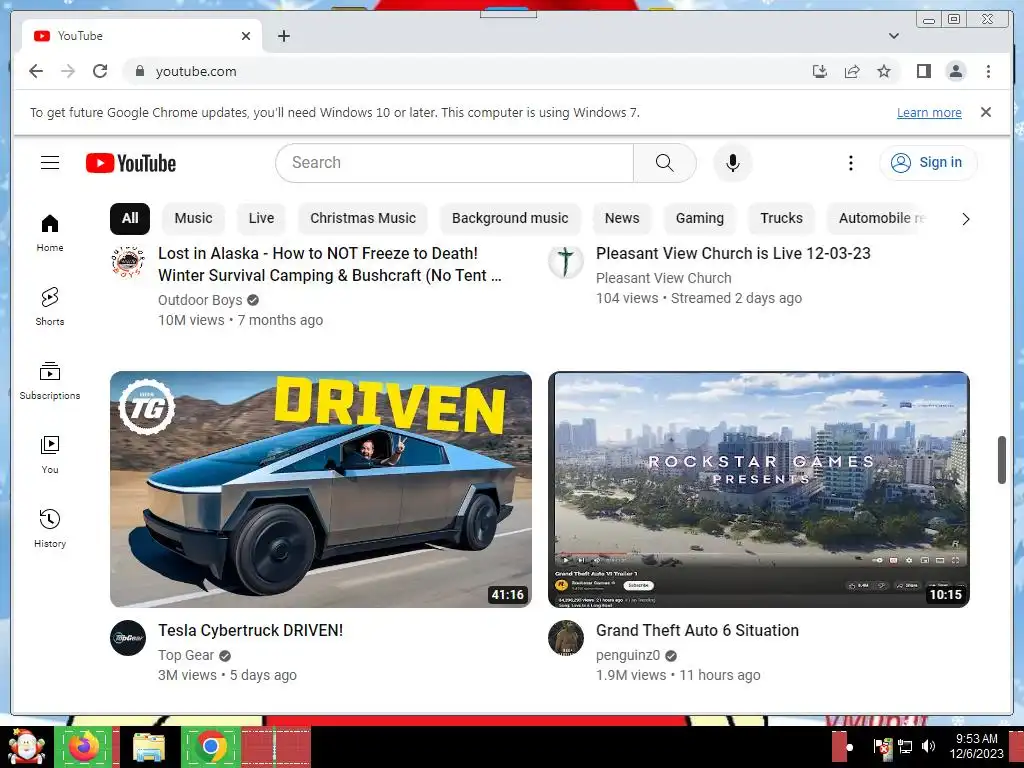
Task: Open a new browser tab
Action: click(283, 36)
